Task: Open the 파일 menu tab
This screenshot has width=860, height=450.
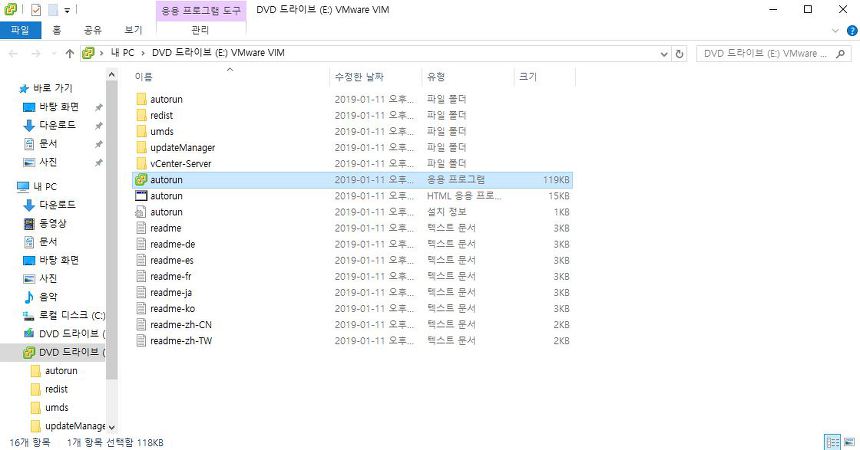Action: (20, 30)
